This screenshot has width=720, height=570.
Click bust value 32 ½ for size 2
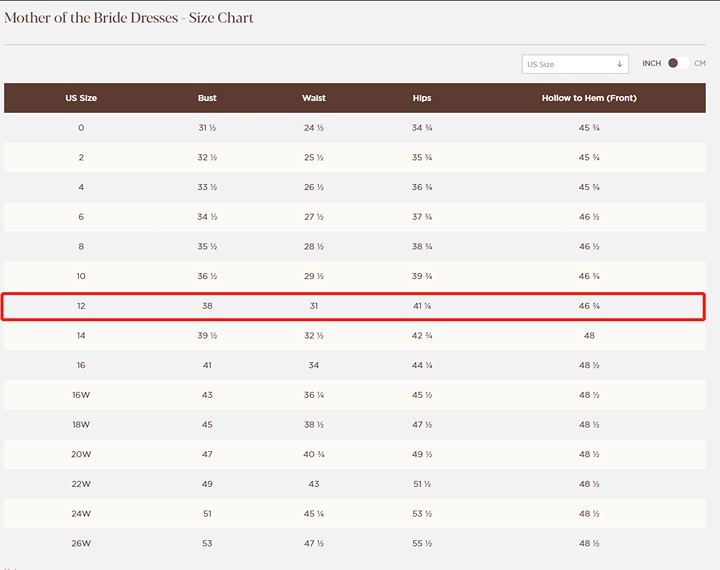tap(207, 158)
